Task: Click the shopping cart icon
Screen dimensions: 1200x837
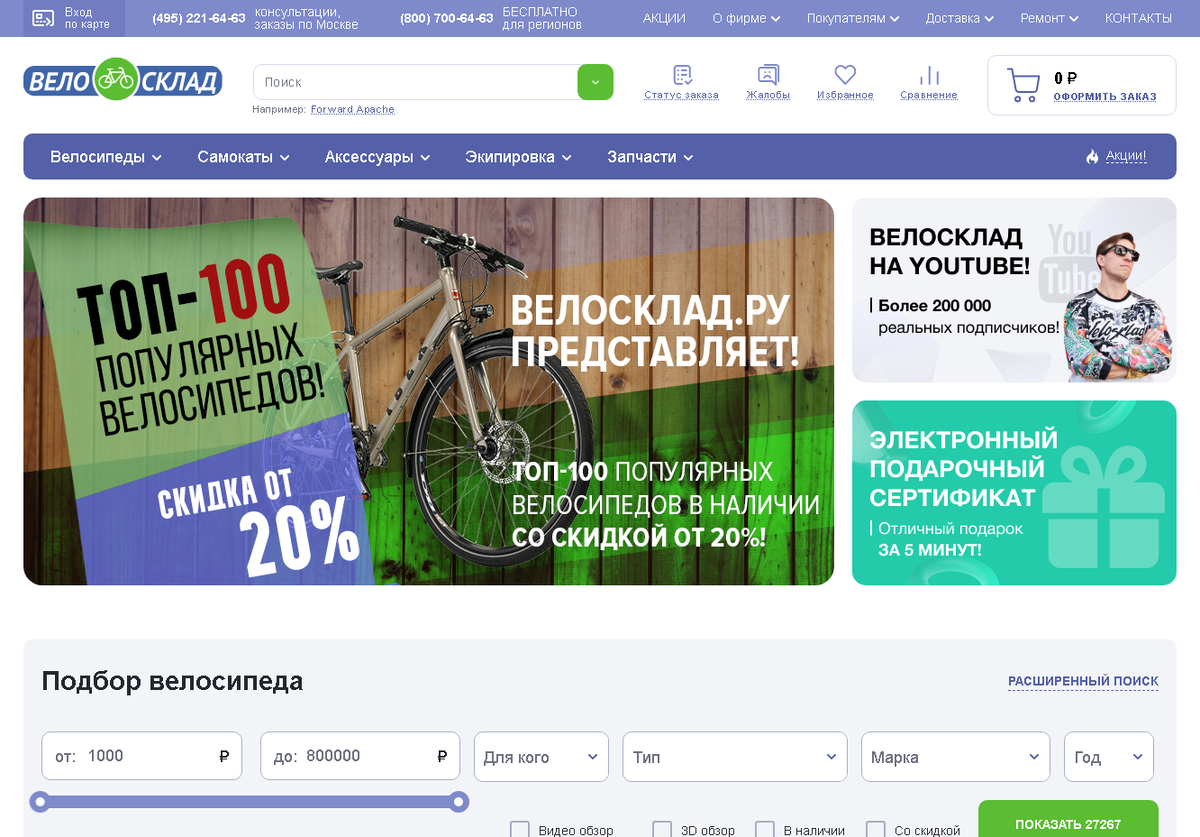Action: coord(1022,85)
